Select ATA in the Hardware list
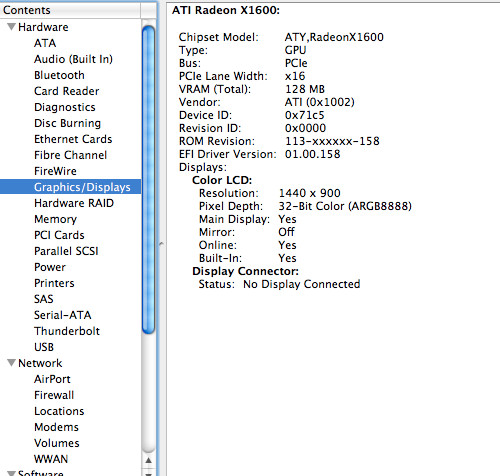Screen dimensions: 500x476 click(45, 43)
